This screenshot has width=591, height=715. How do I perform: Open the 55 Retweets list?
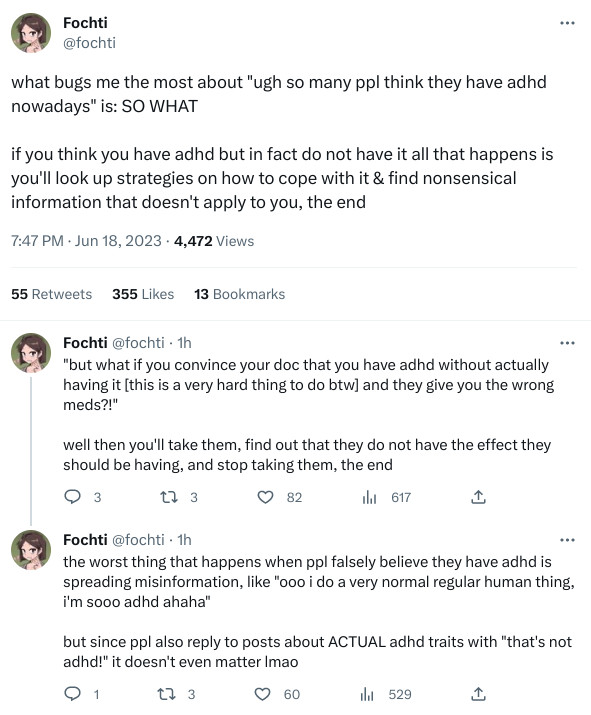[x=52, y=294]
